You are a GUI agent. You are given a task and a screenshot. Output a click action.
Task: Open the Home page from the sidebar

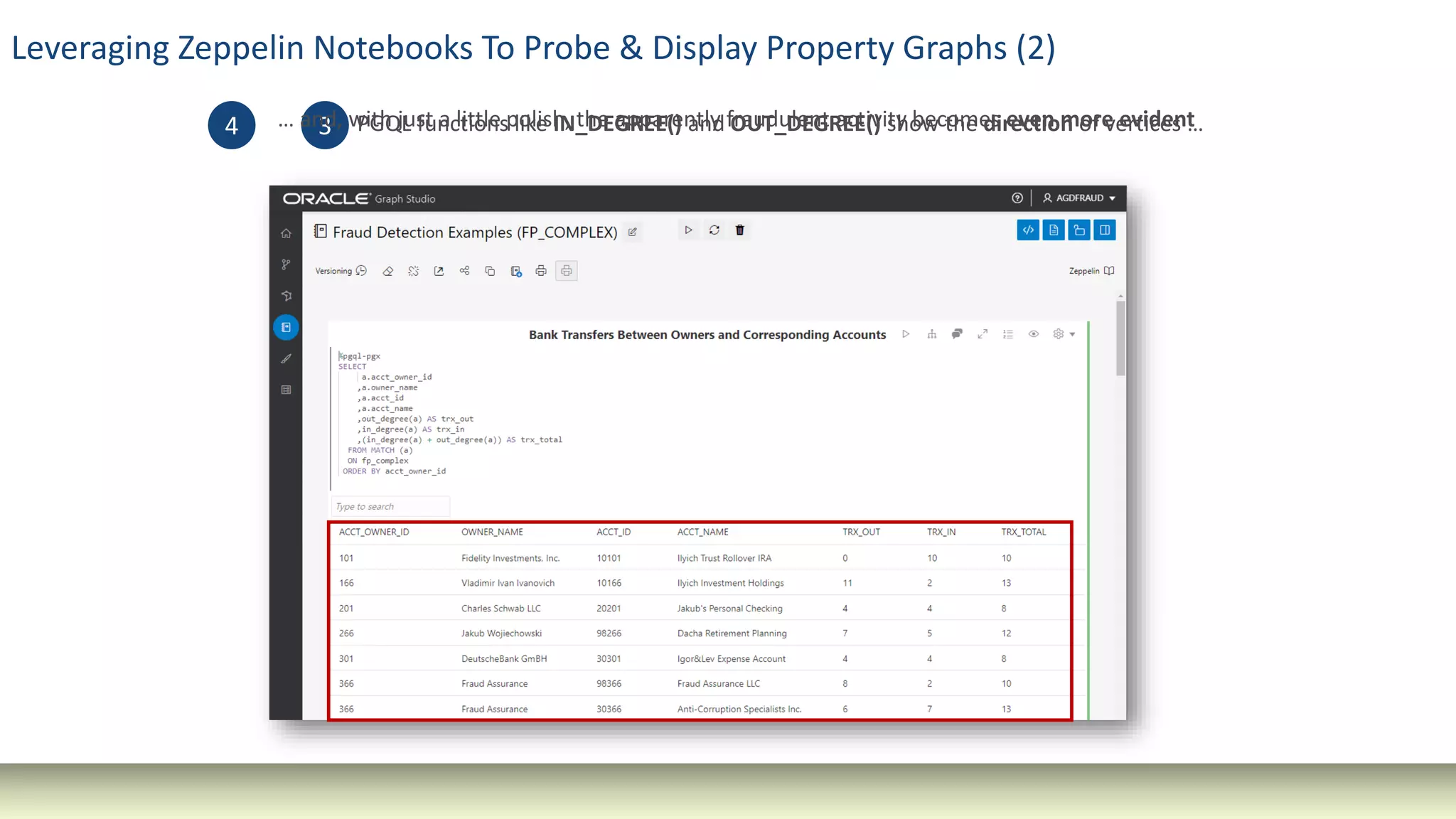[x=286, y=233]
